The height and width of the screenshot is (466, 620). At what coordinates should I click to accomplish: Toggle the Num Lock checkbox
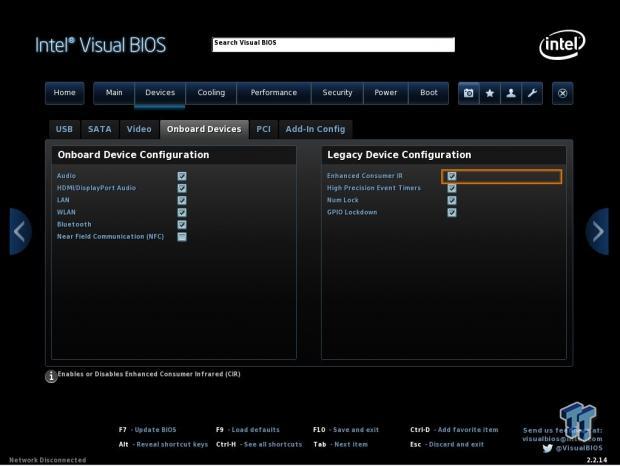point(452,200)
